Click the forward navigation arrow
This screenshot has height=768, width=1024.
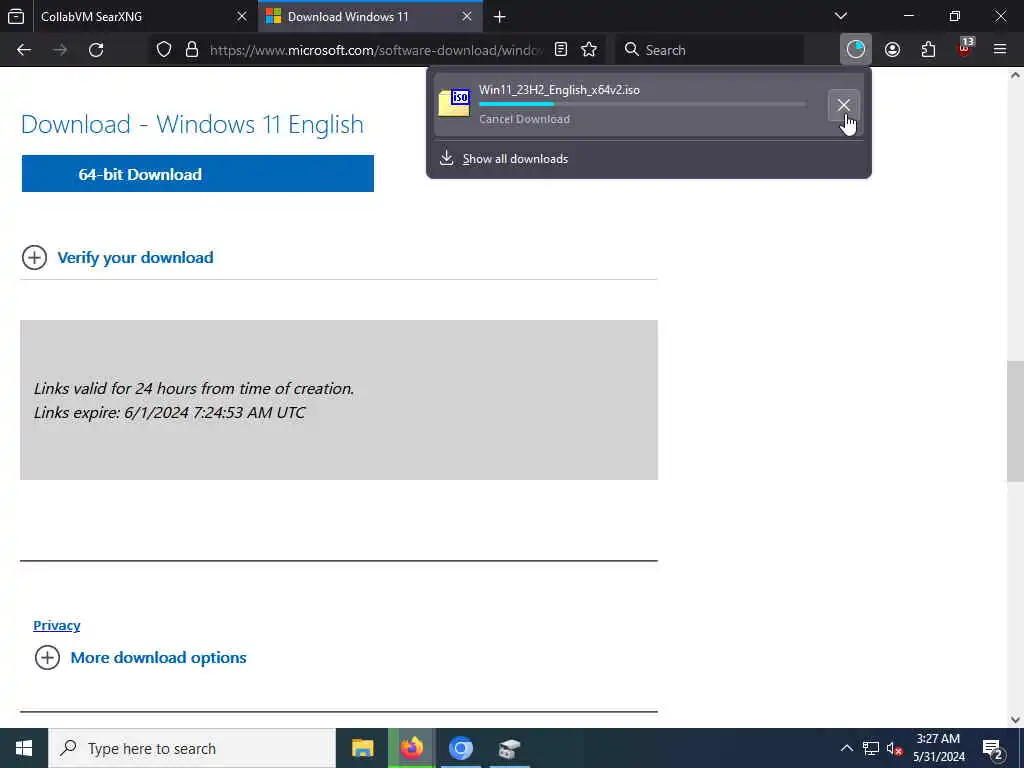(60, 50)
